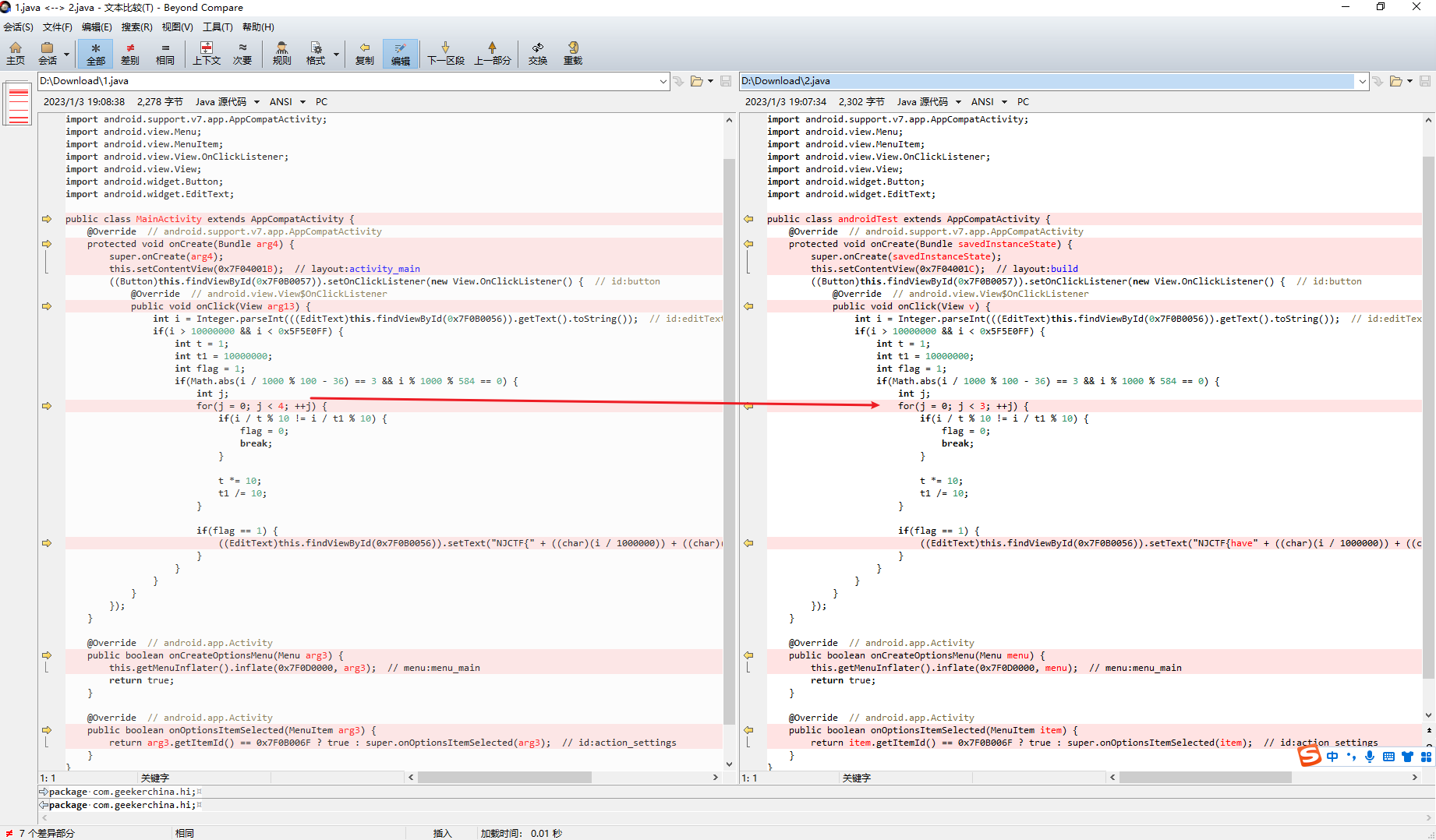Open the 编辑(E) menu
The width and height of the screenshot is (1436, 840).
pos(97,26)
